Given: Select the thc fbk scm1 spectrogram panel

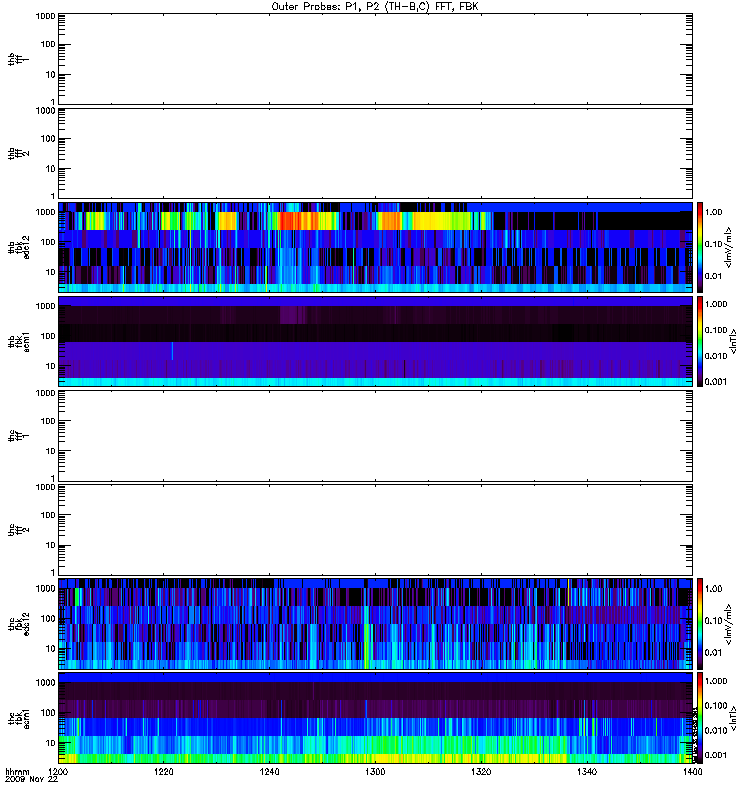Looking at the screenshot, I should tap(376, 718).
